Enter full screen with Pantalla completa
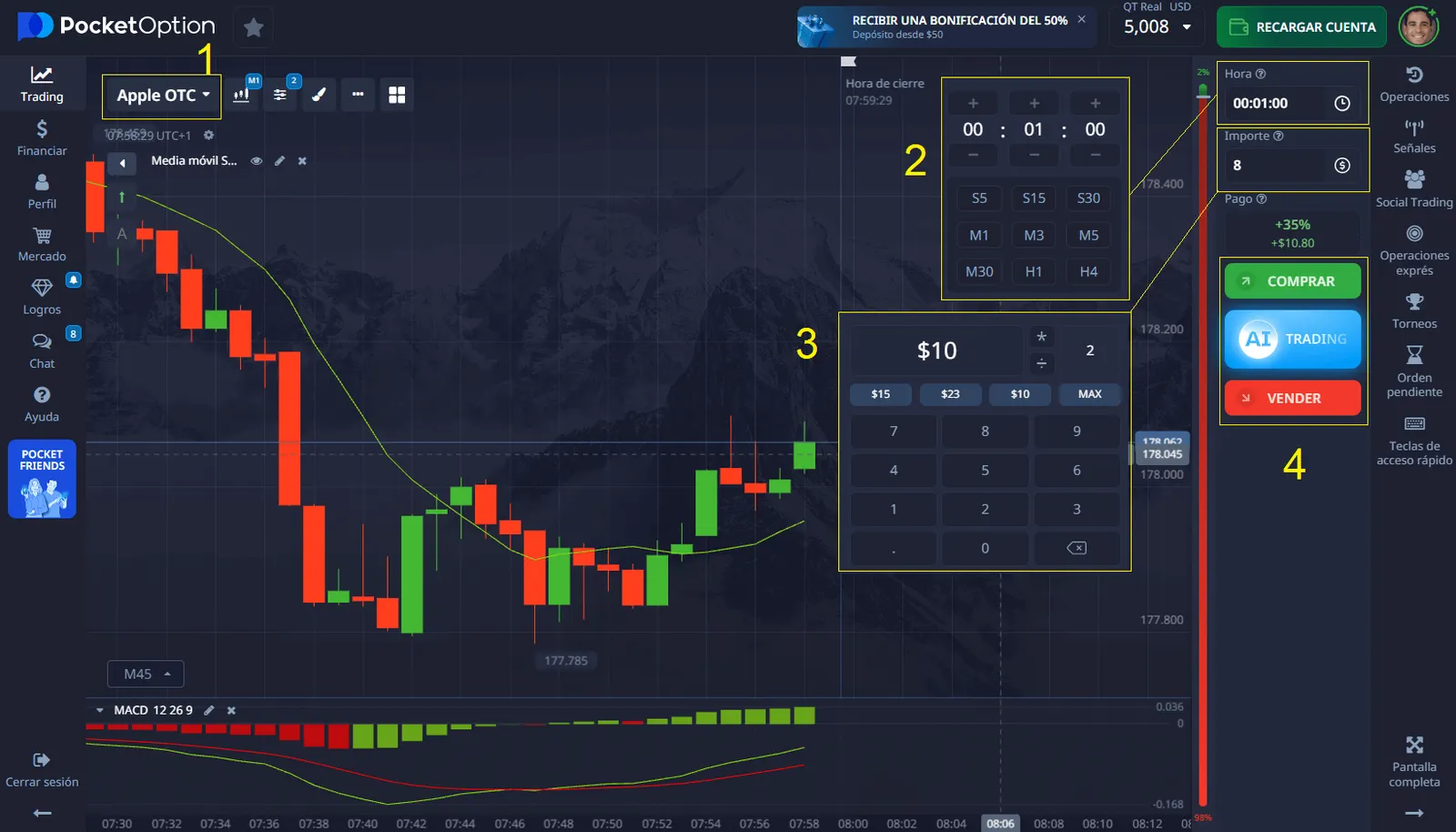1456x832 pixels. (x=1413, y=762)
